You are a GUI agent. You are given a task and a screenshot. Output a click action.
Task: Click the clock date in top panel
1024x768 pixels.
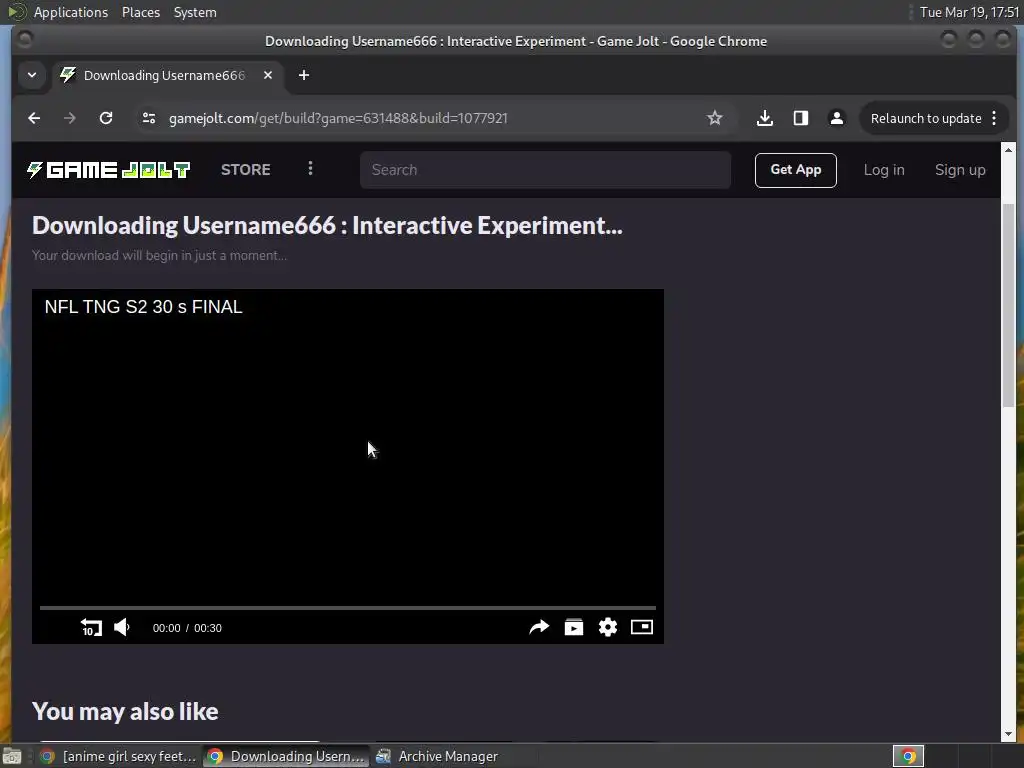pos(969,12)
